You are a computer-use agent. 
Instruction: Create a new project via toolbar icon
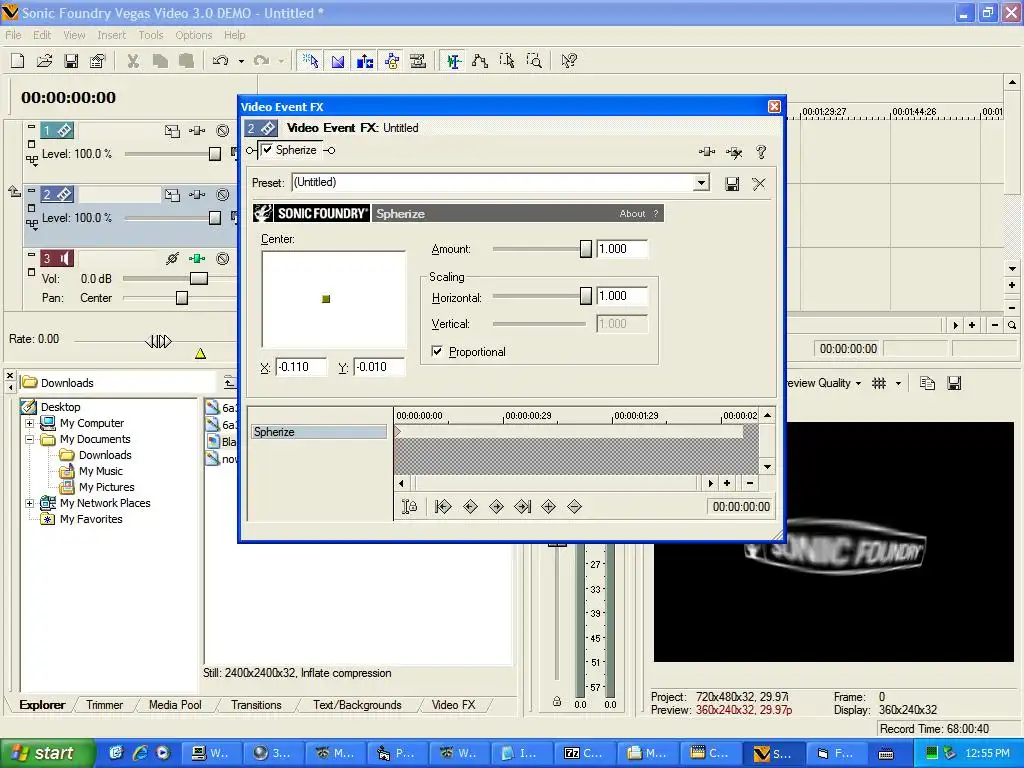18,61
